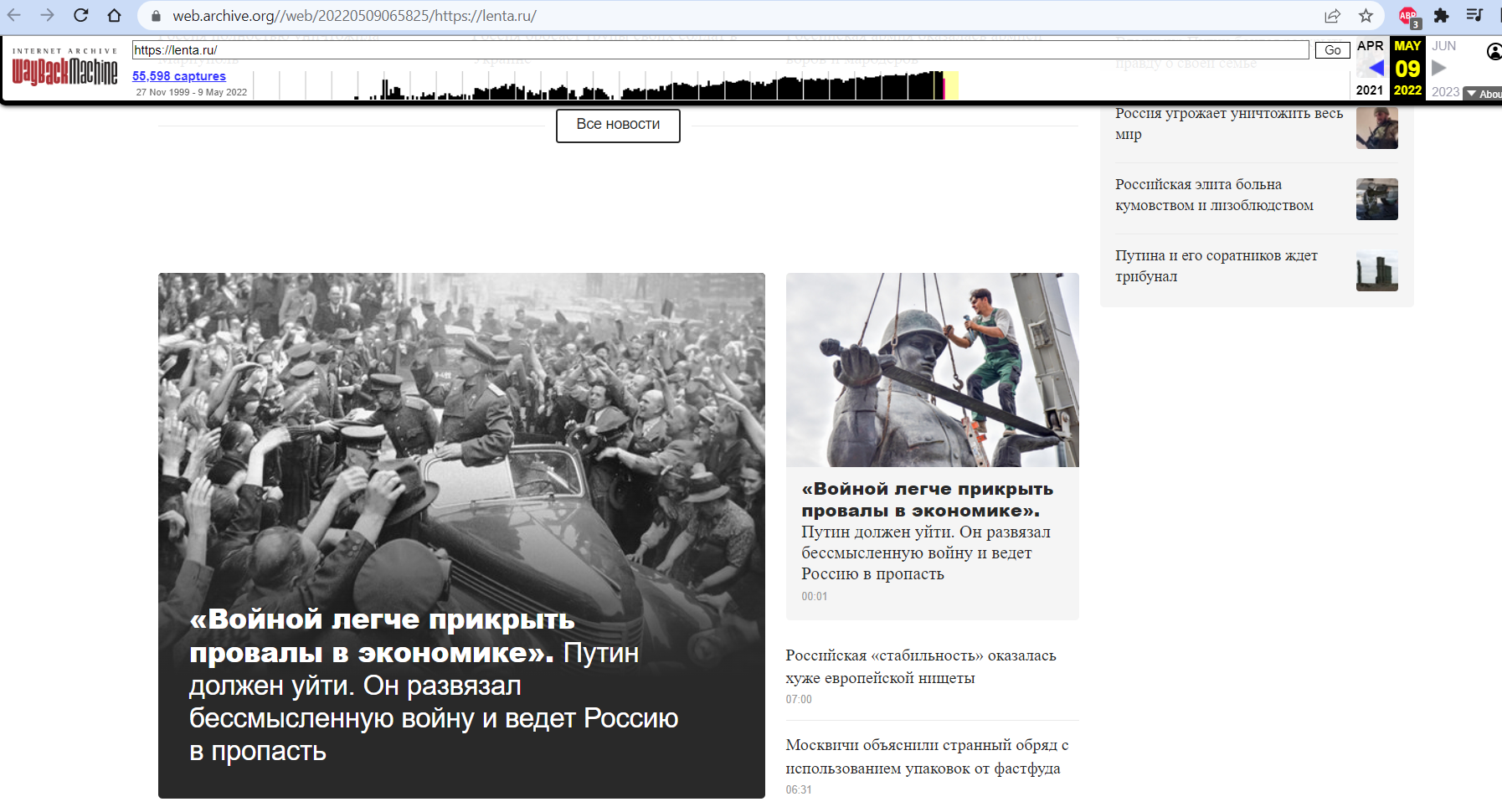This screenshot has width=1502, height=812.
Task: Click inside the Wayback URL input field
Action: [720, 50]
